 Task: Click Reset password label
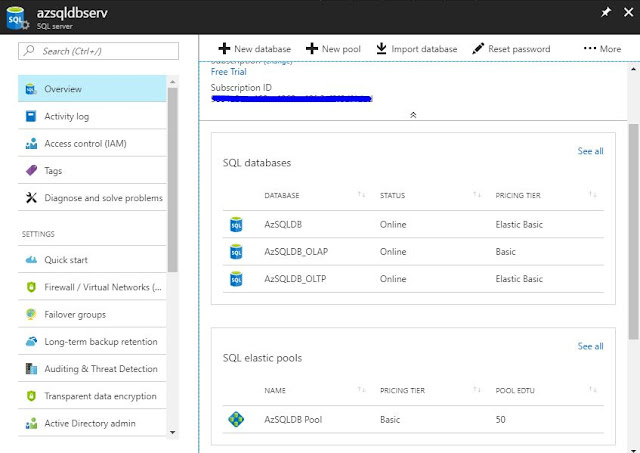(519, 49)
